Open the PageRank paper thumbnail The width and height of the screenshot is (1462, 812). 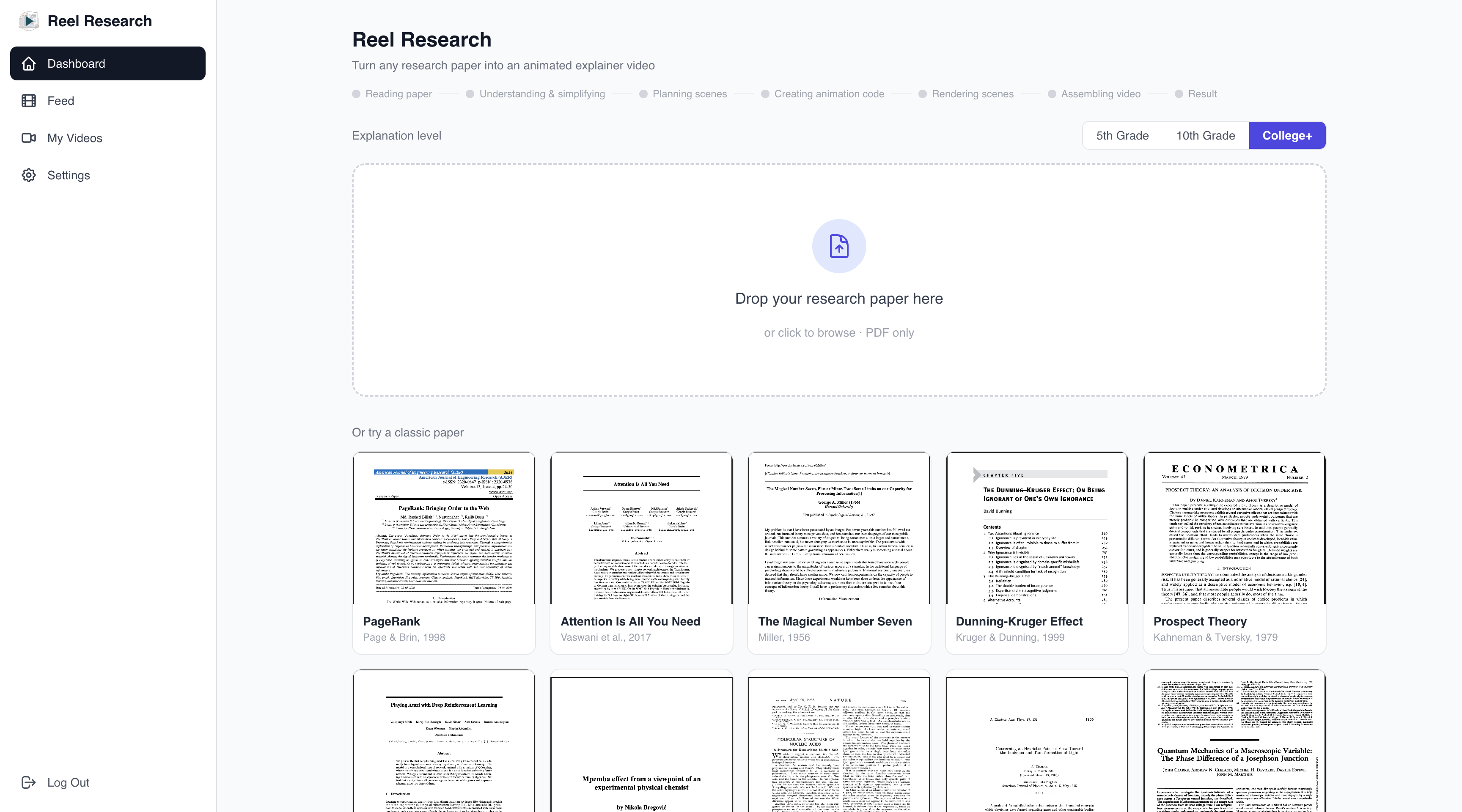coord(444,529)
